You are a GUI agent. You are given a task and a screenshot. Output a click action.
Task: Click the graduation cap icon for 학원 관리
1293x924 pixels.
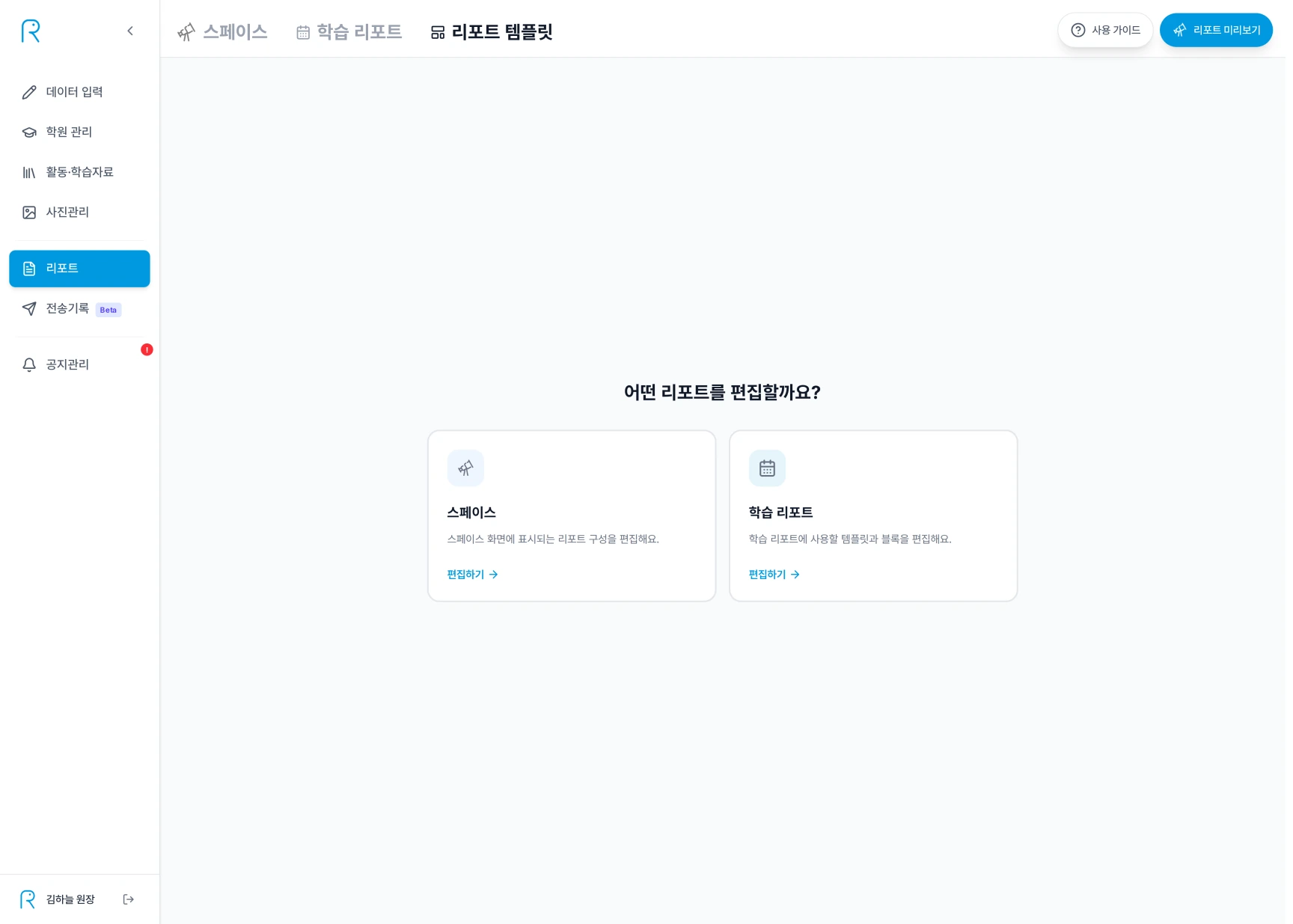[29, 132]
